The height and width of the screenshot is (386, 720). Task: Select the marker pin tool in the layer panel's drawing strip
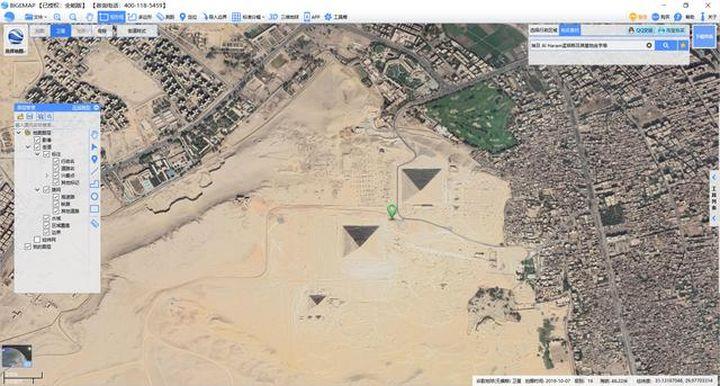[x=95, y=159]
